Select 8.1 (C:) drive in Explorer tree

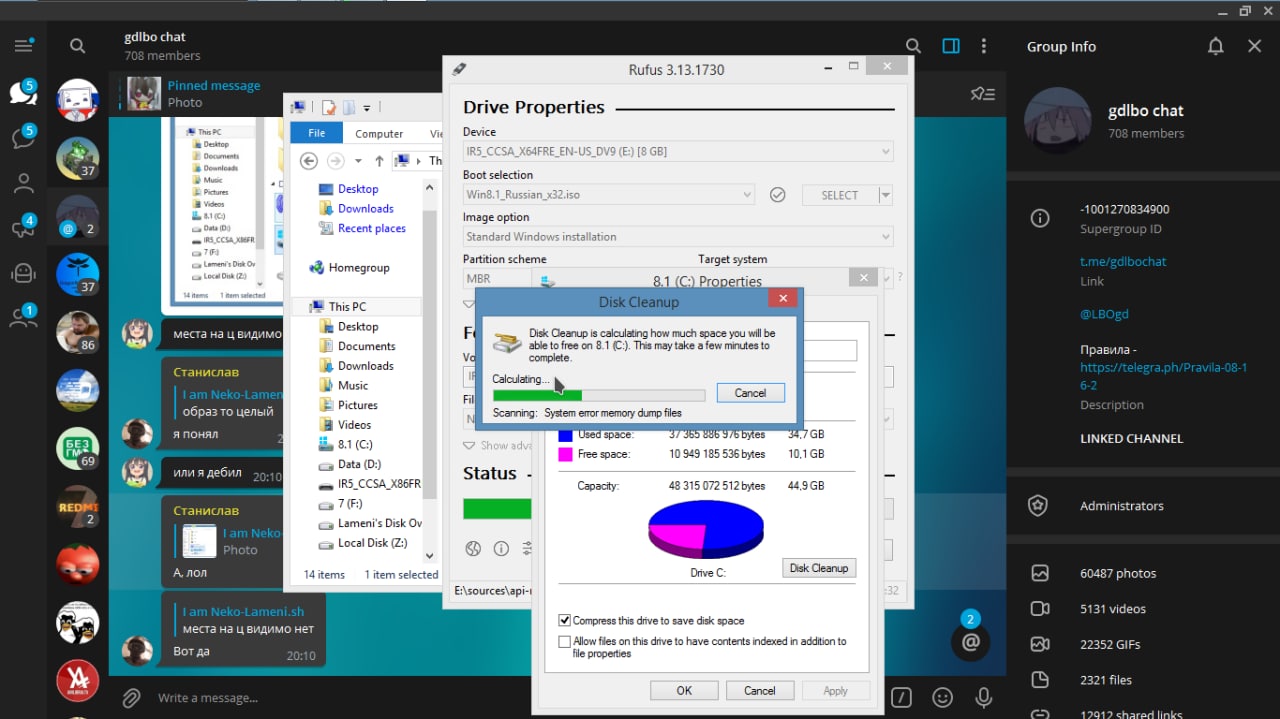[345, 444]
